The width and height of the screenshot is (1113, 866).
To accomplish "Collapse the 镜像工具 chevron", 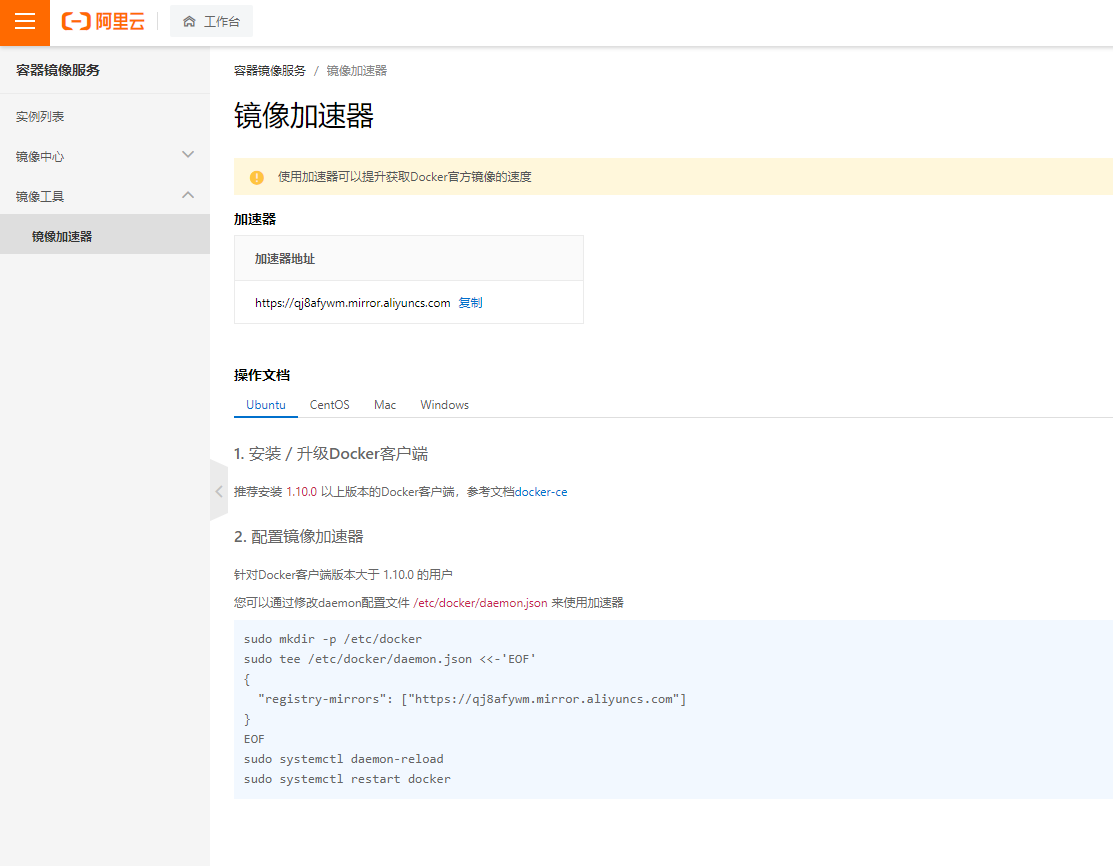I will 188,194.
